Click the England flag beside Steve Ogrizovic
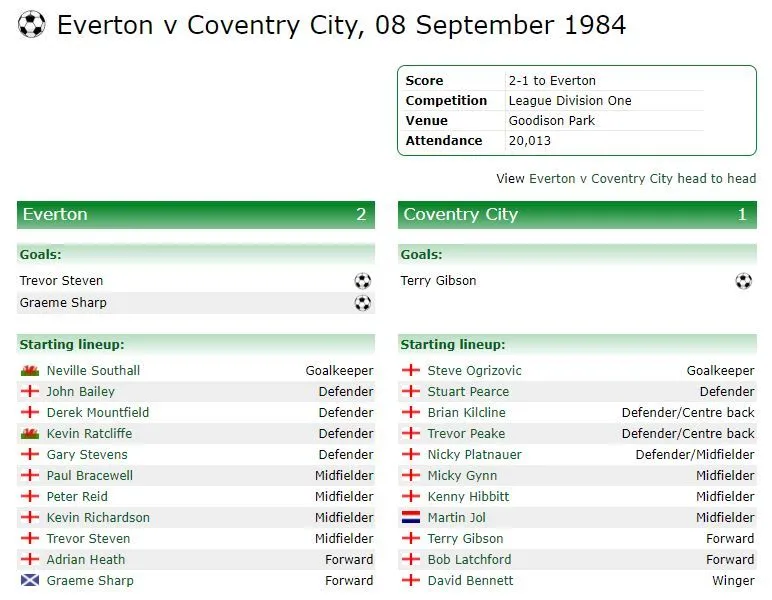772x600 pixels. 411,371
